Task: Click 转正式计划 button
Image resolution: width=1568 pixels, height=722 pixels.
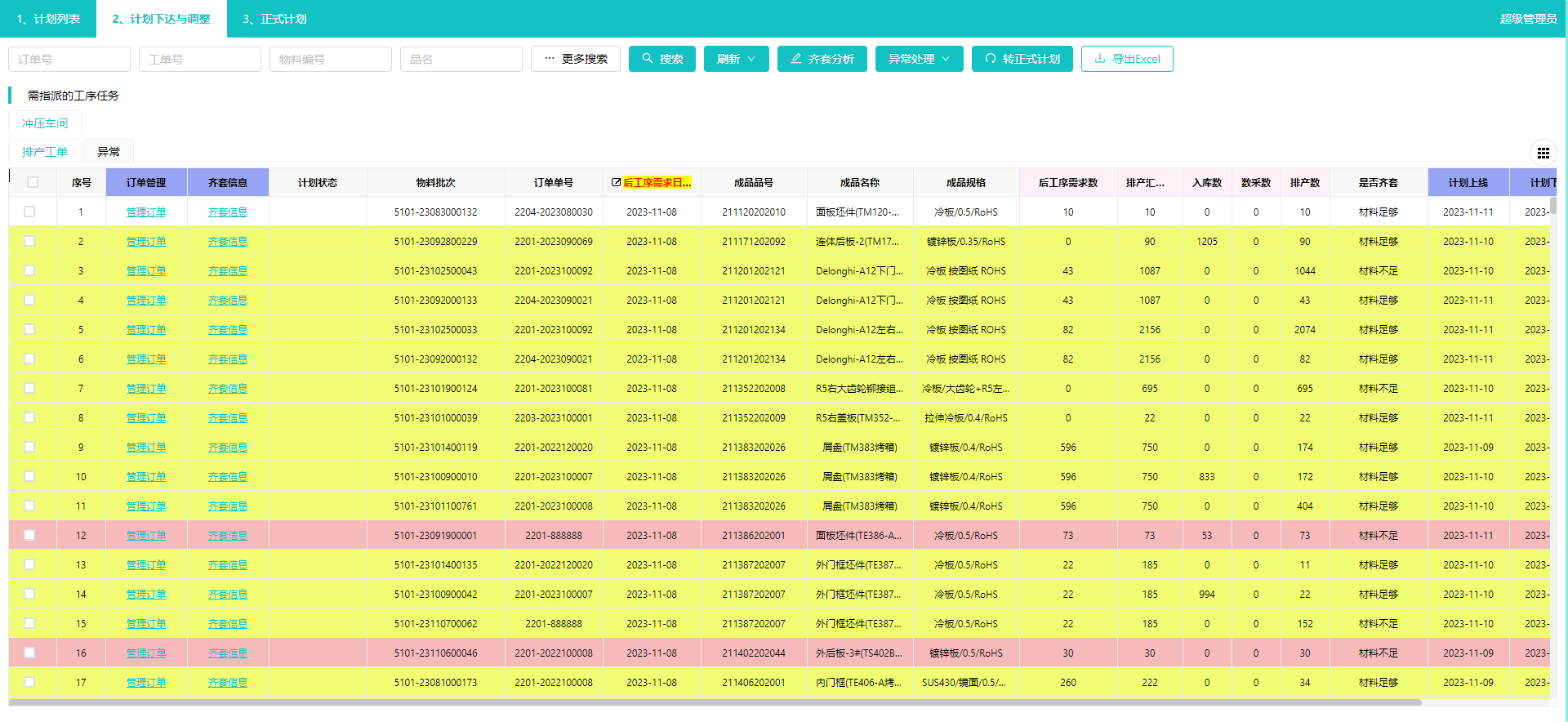Action: click(1022, 59)
